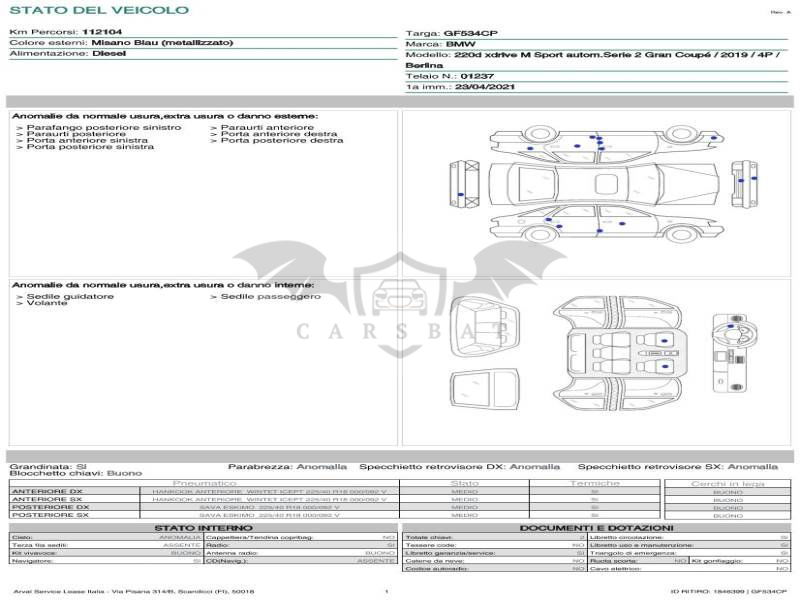Click the DOCUMENTI E DOTAZIONI section header
Screen dimensions: 800x600
click(x=596, y=527)
